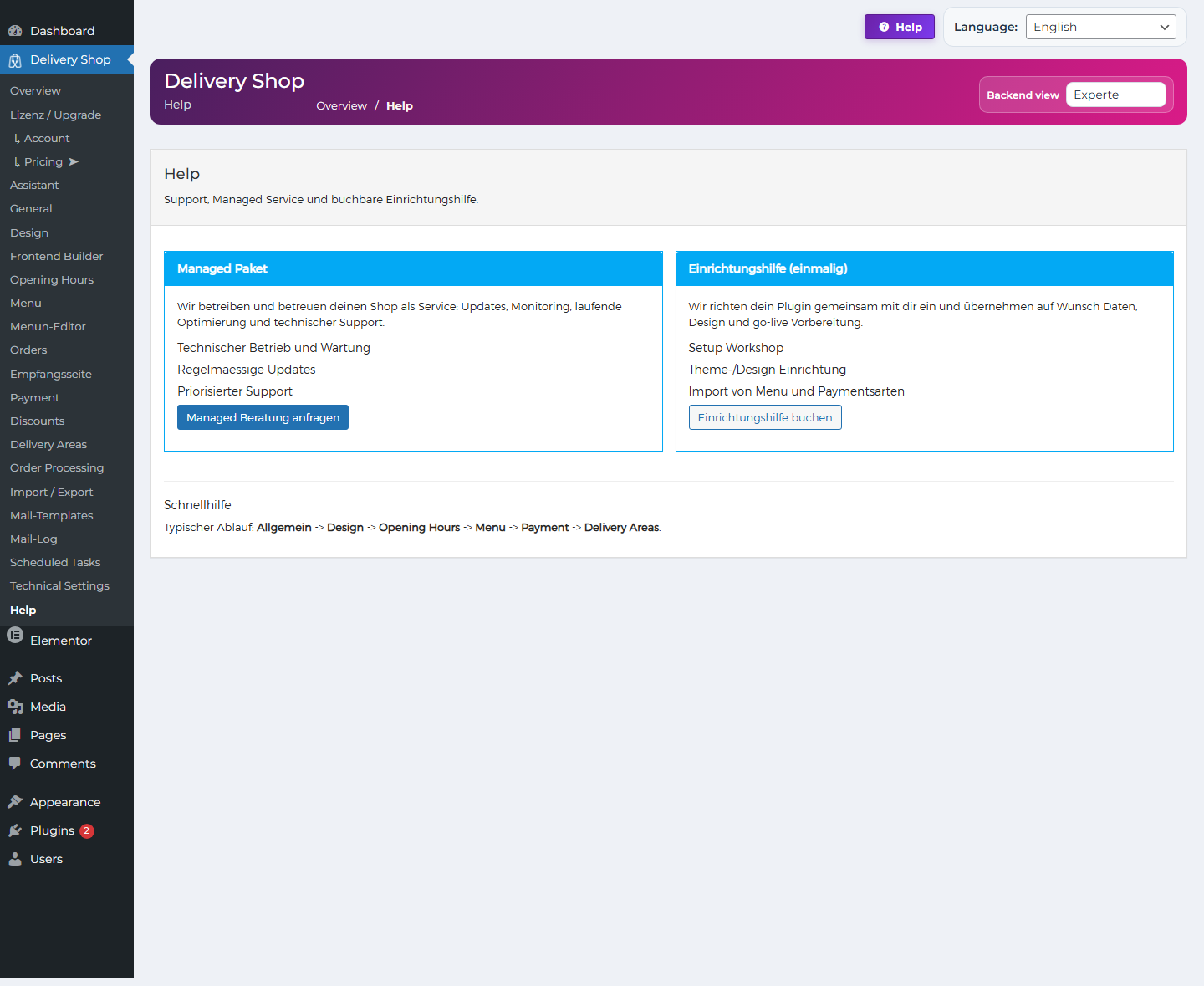Click the Elementor logo icon
The height and width of the screenshot is (986, 1204).
[15, 635]
